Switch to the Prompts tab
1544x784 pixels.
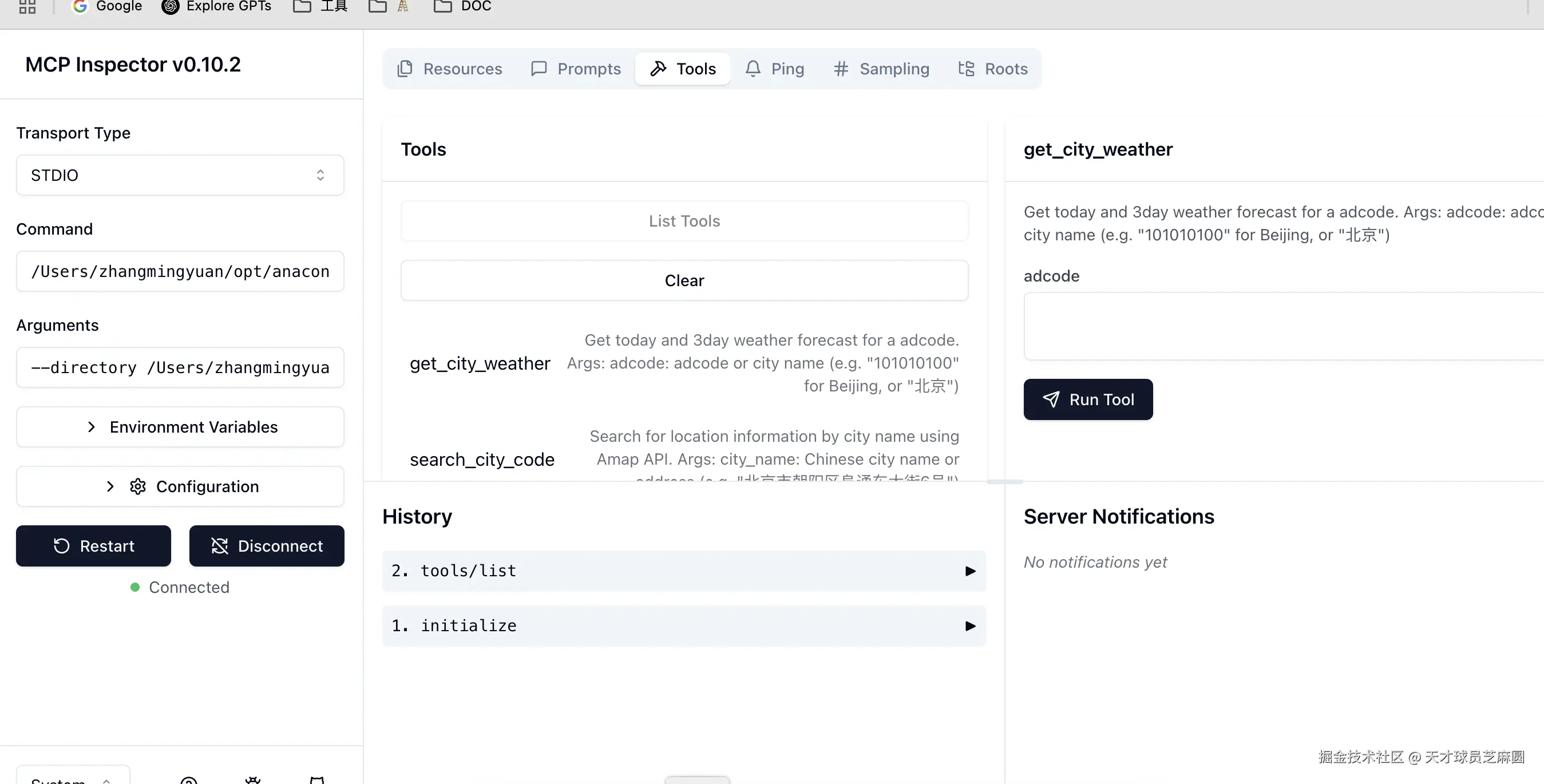pyautogui.click(x=576, y=69)
